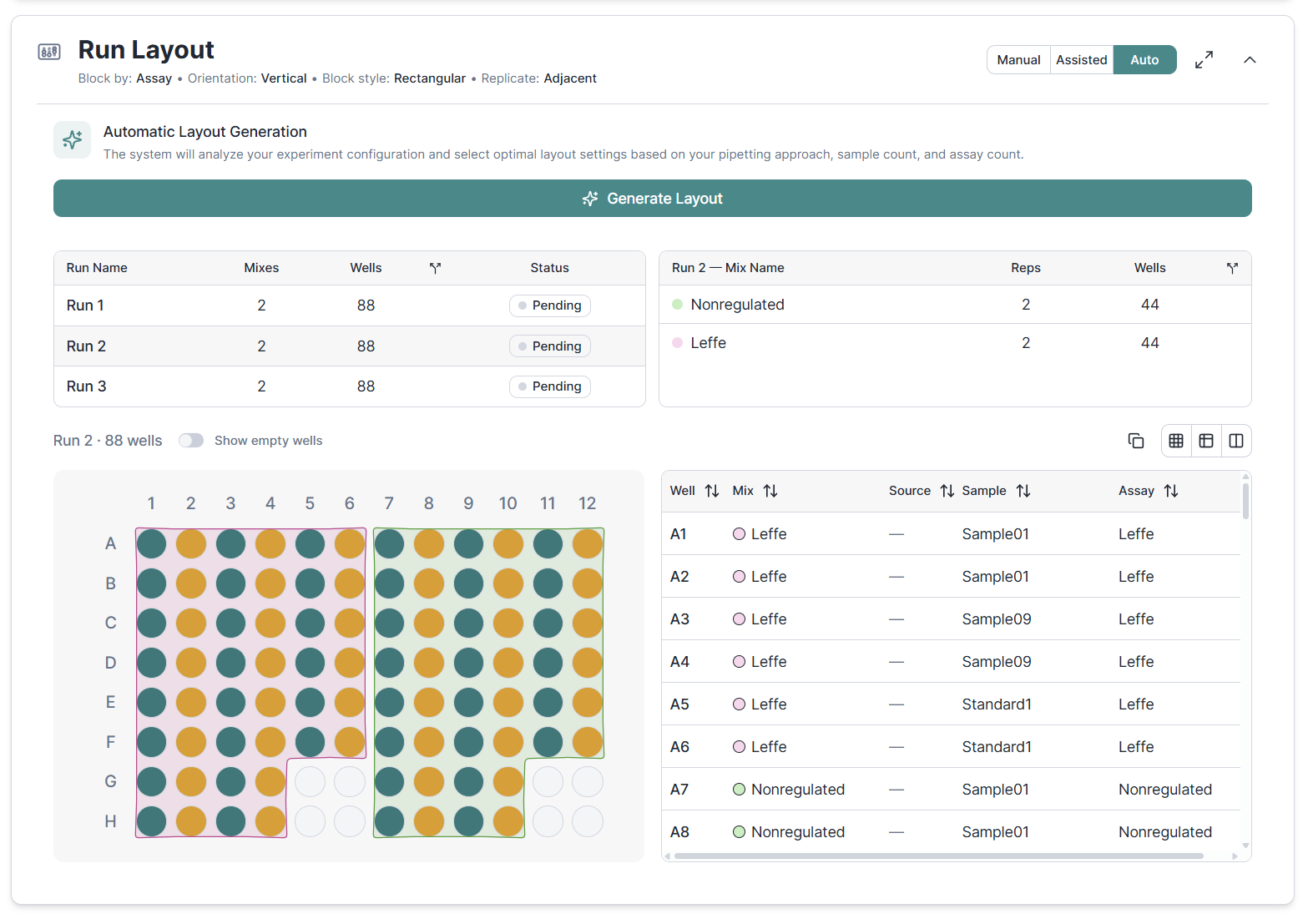Click the Generate Layout button
This screenshot has height=924, width=1308.
[x=652, y=198]
